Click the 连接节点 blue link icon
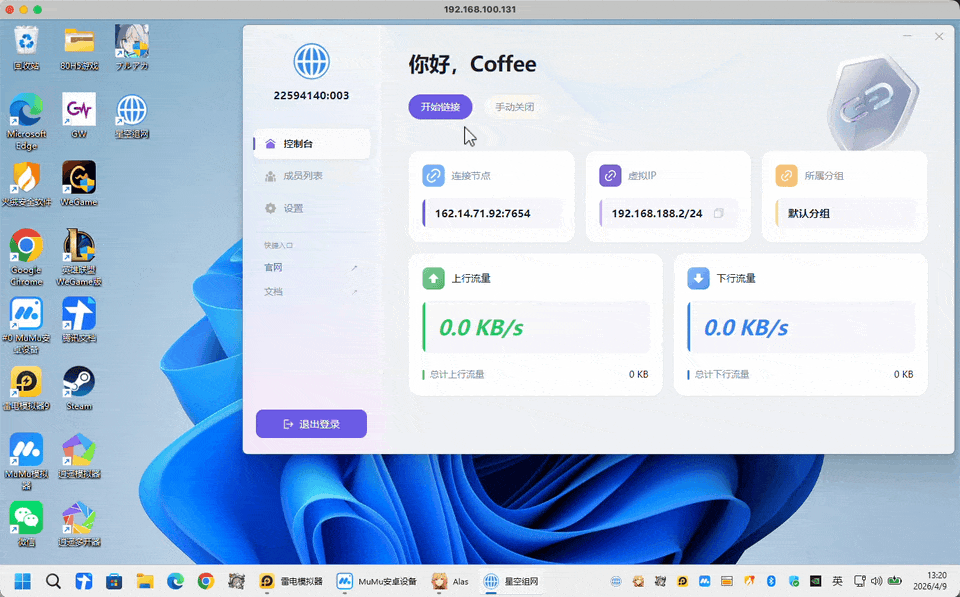960x597 pixels. tap(433, 176)
